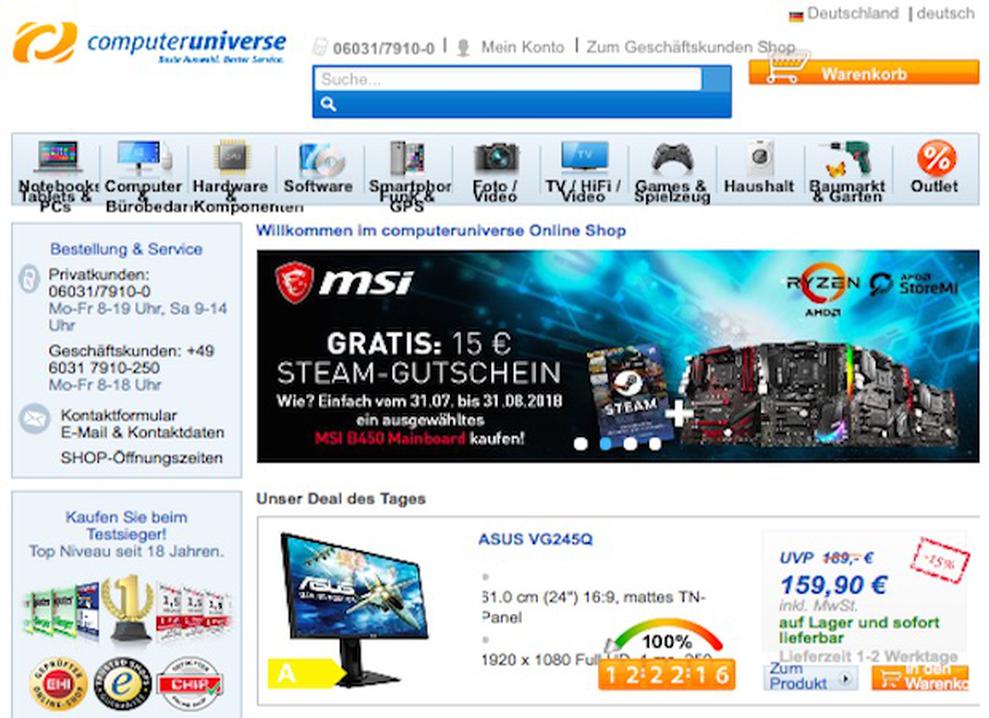989x718 pixels.
Task: Click the phone icon beside Privatkunden
Action: (x=28, y=279)
